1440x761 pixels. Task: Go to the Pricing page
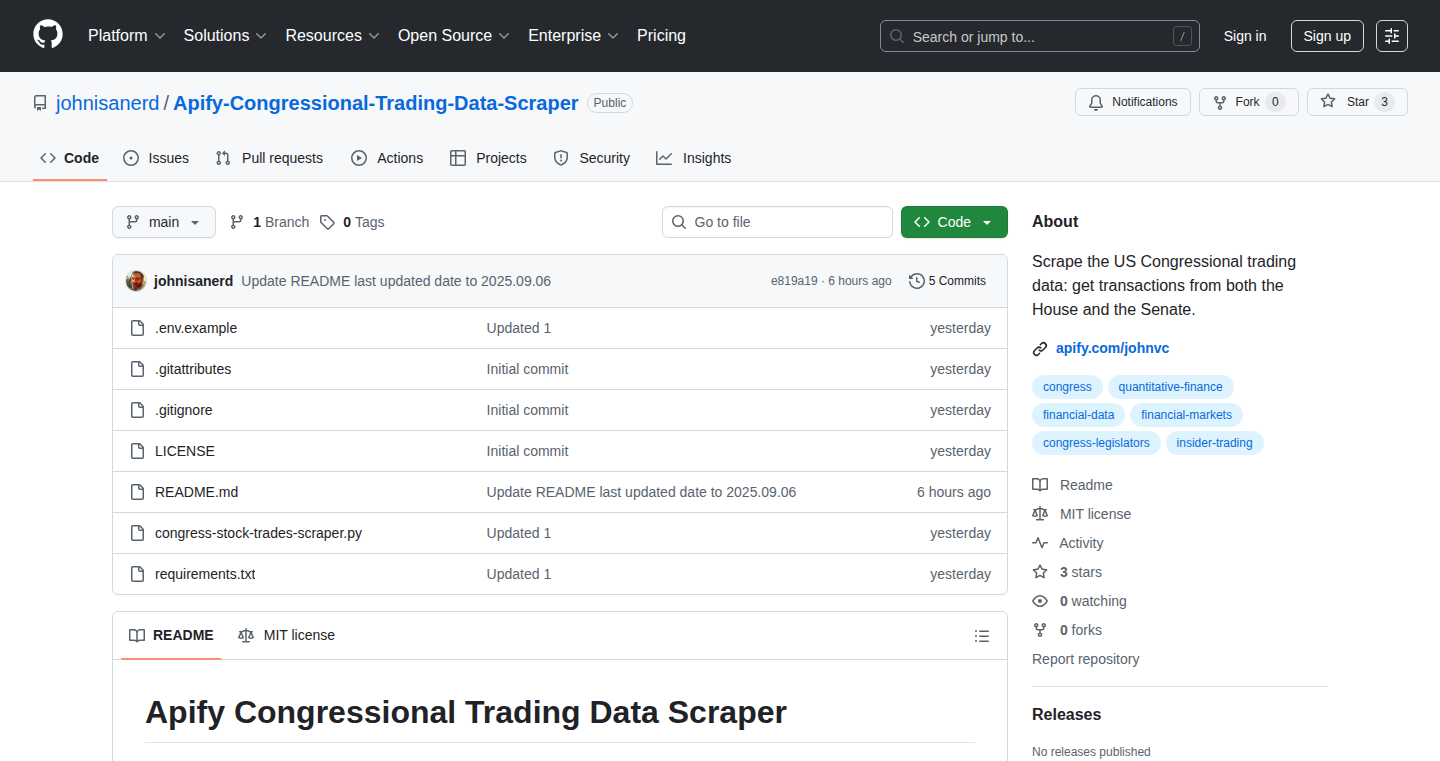661,35
